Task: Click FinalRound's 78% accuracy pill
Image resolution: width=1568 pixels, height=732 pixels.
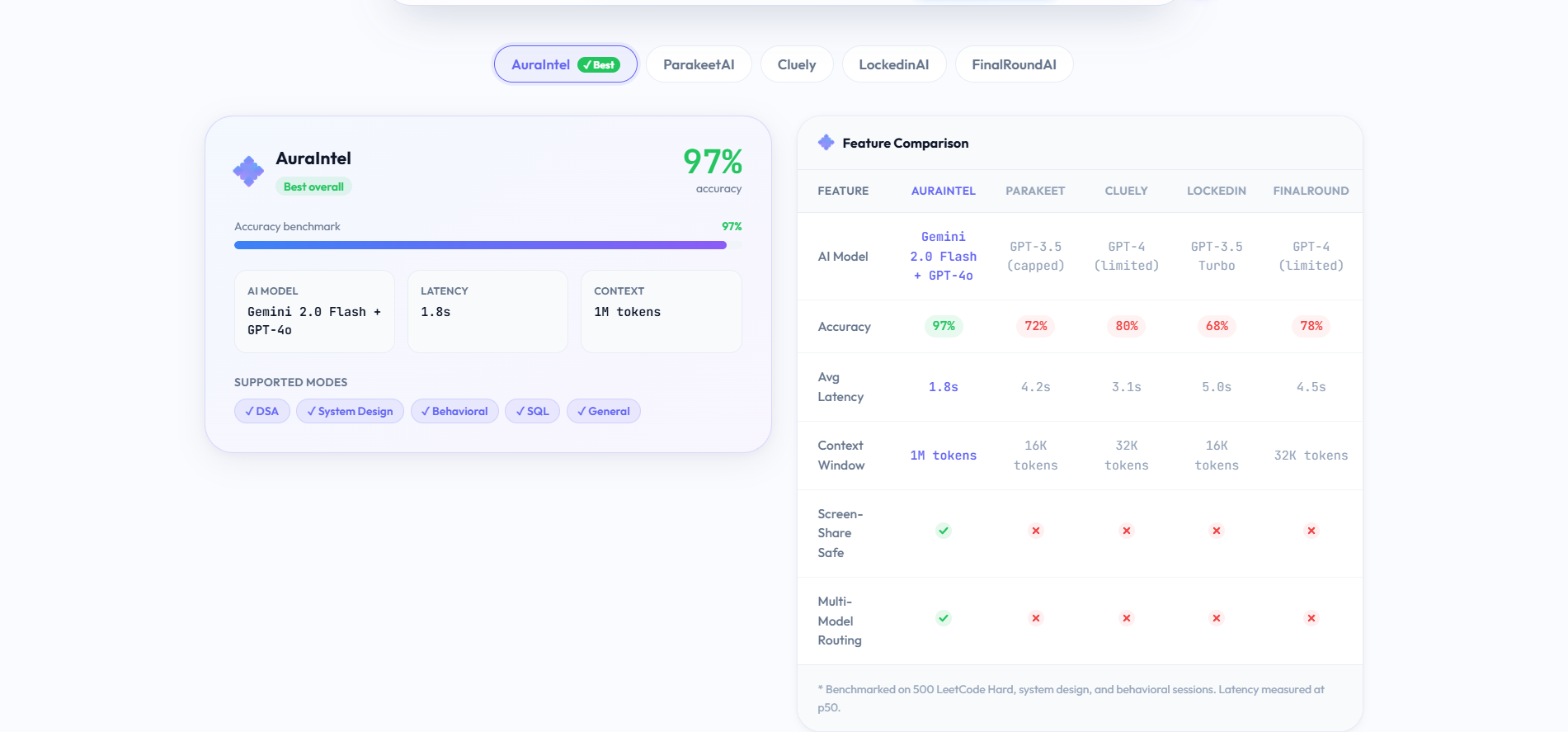Action: point(1311,326)
